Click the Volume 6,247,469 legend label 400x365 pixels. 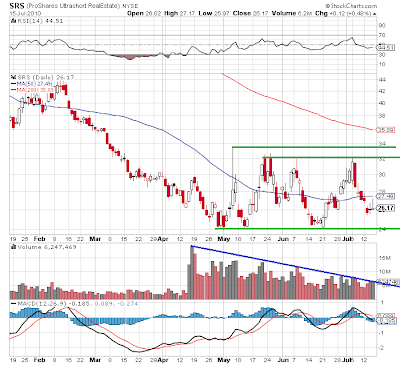coord(47,247)
